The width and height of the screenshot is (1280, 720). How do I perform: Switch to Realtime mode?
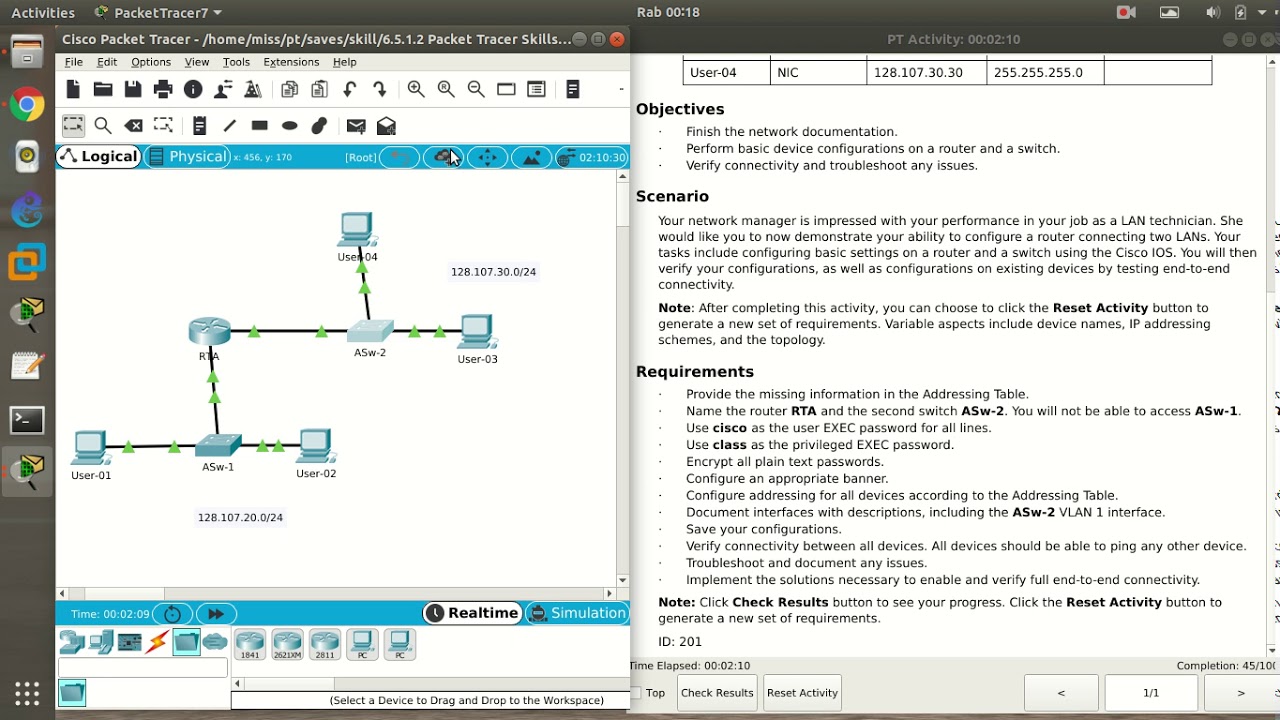point(473,613)
